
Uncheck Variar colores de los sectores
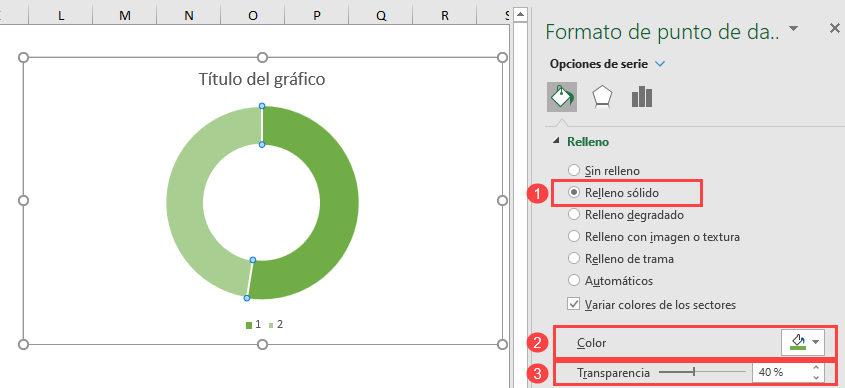573,304
